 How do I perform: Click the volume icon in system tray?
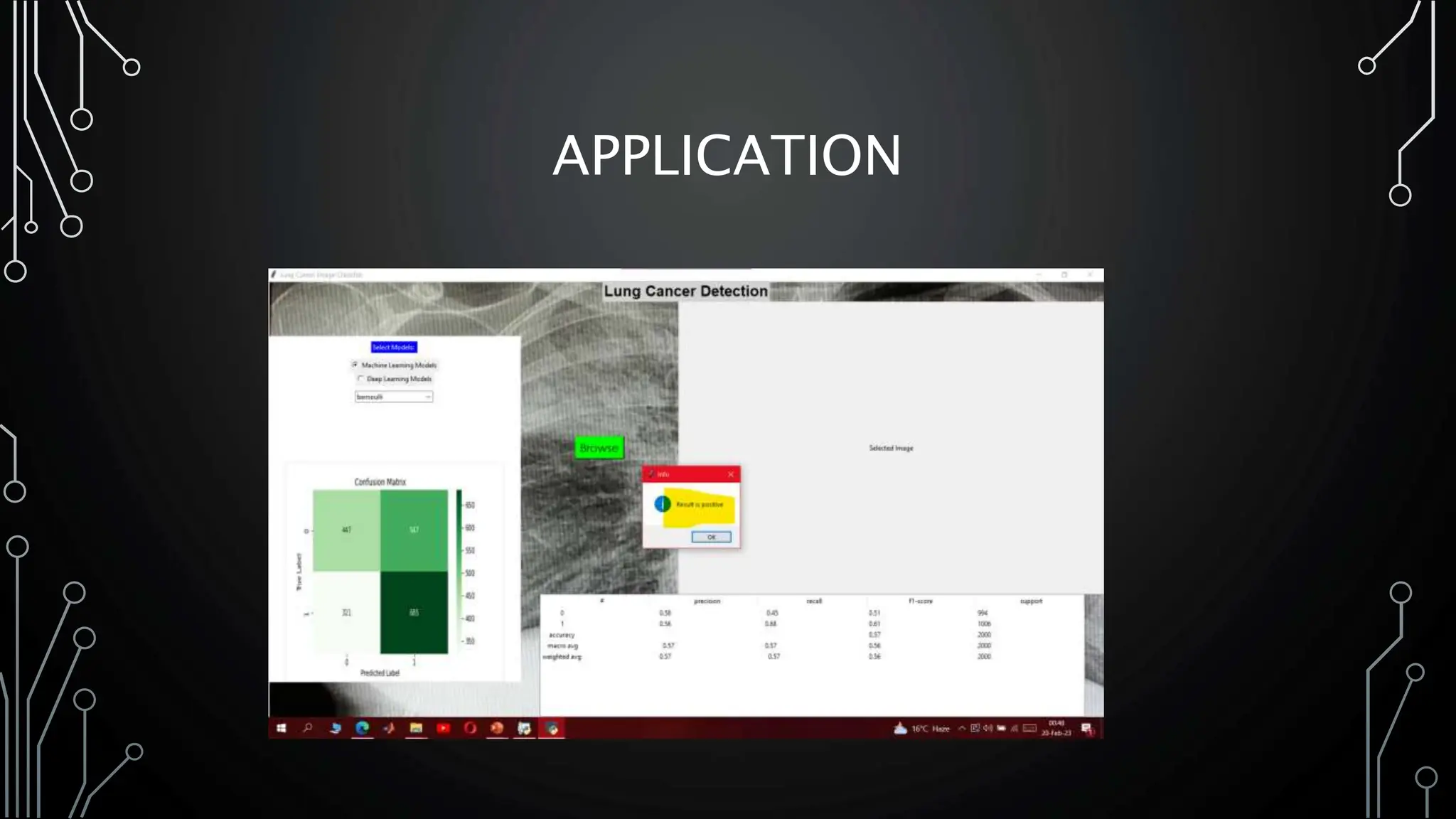[x=988, y=728]
